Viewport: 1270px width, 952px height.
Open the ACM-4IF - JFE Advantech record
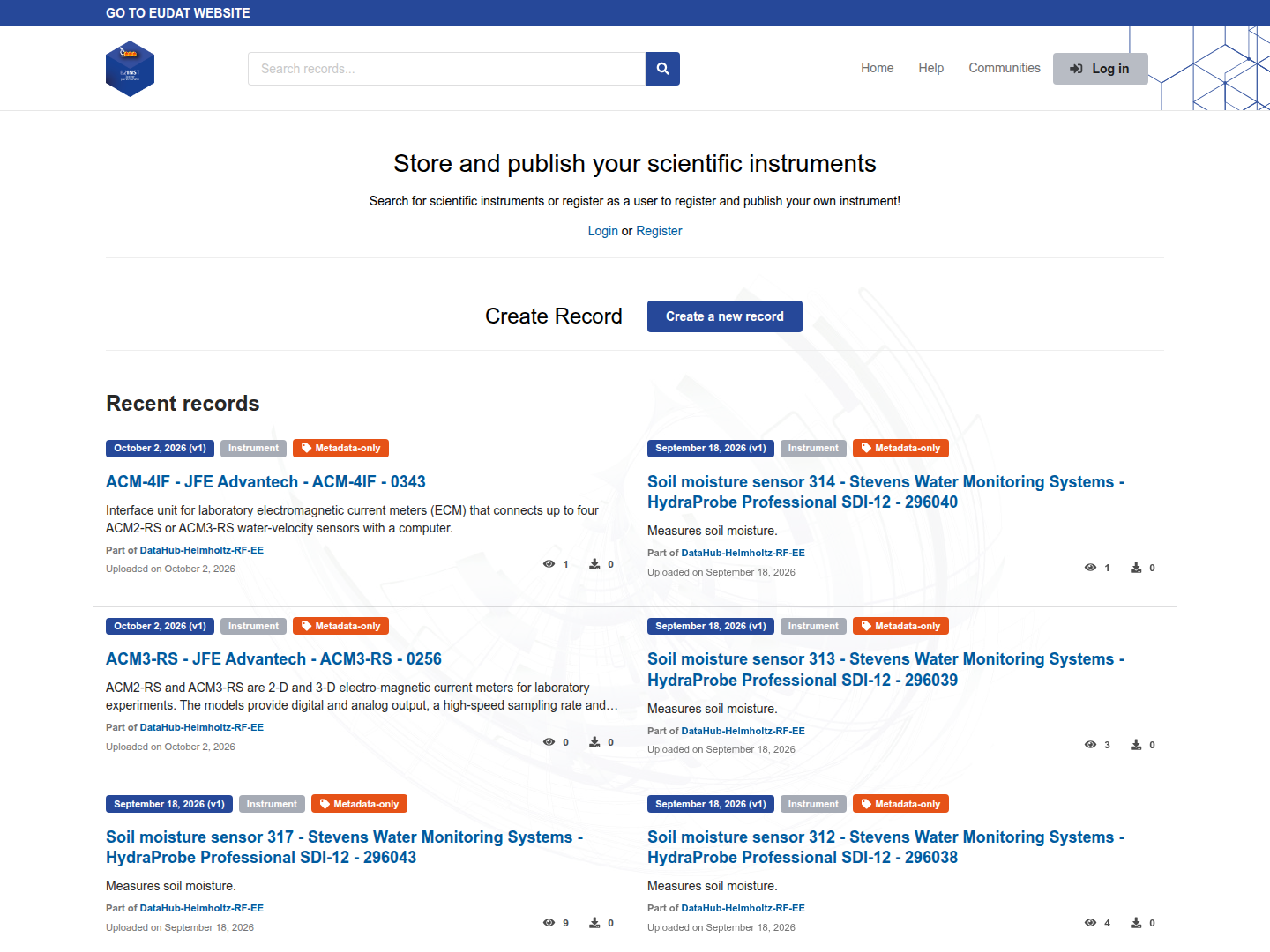pos(265,482)
